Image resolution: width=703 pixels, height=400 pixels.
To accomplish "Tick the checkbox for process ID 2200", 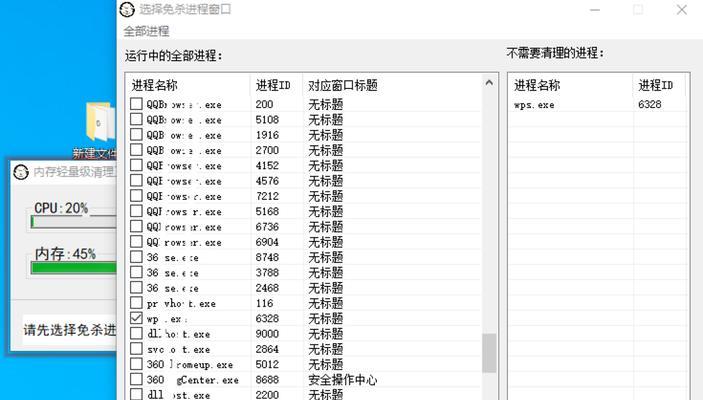I will point(136,394).
